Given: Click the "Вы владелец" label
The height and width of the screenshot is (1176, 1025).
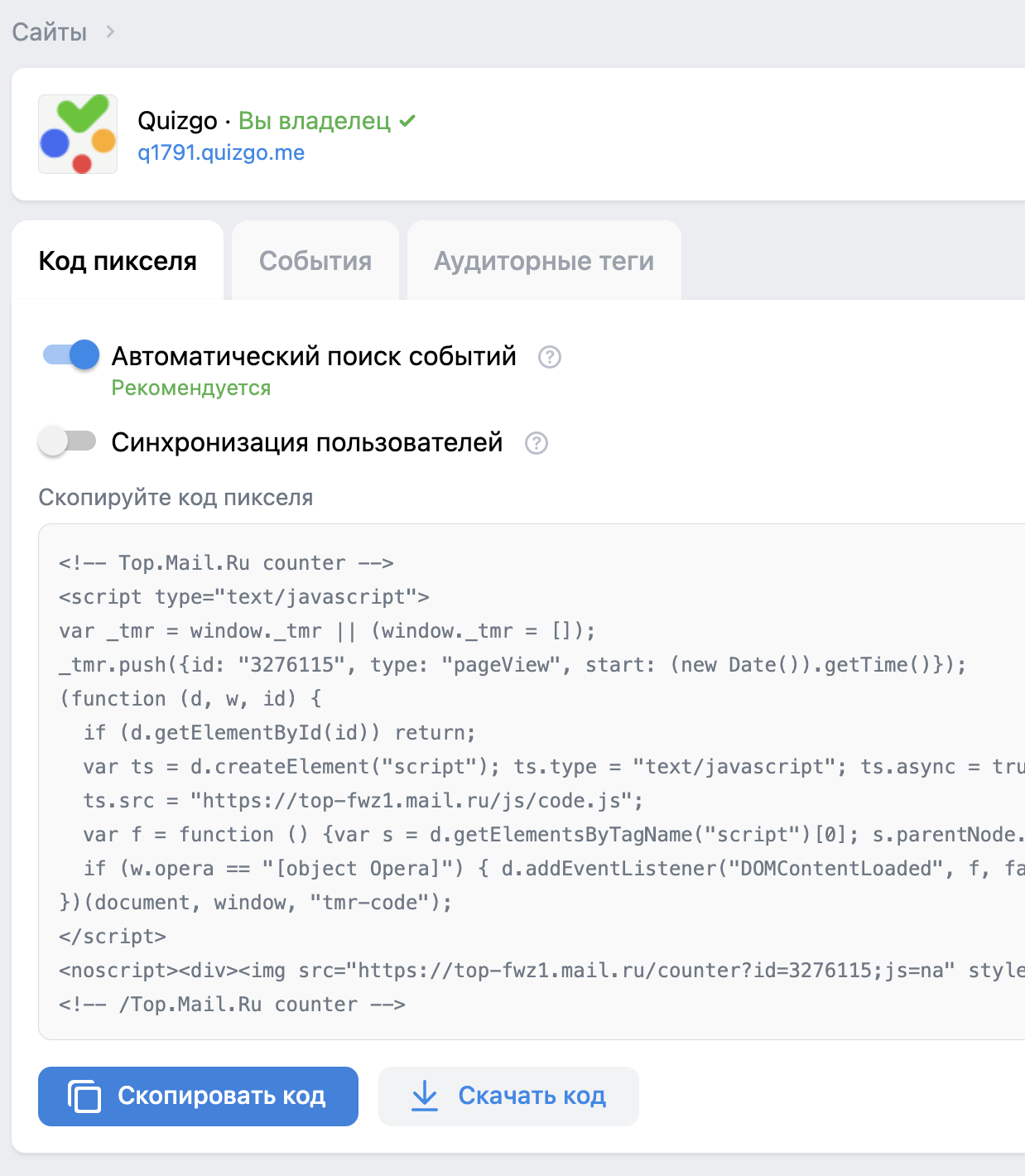Looking at the screenshot, I should [315, 121].
